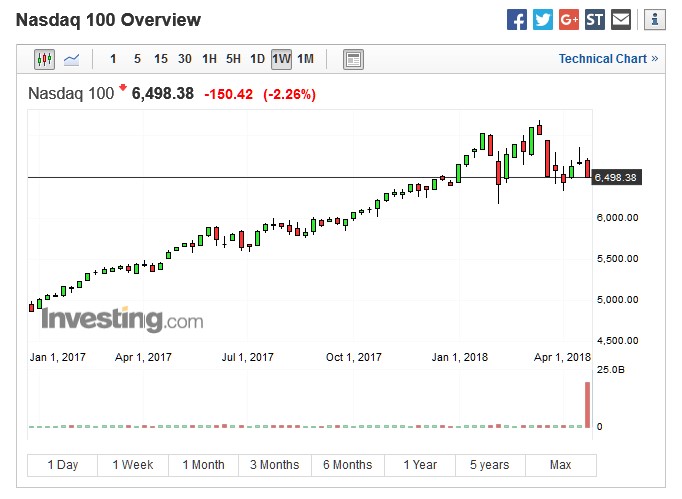682x499 pixels.
Task: Open the info icon
Action: pyautogui.click(x=655, y=20)
